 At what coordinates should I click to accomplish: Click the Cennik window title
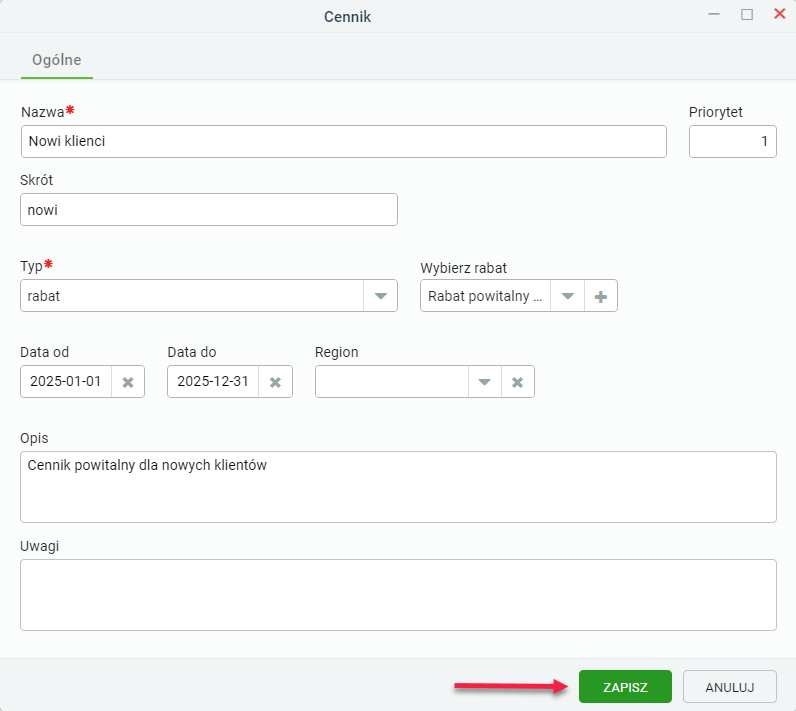point(347,17)
